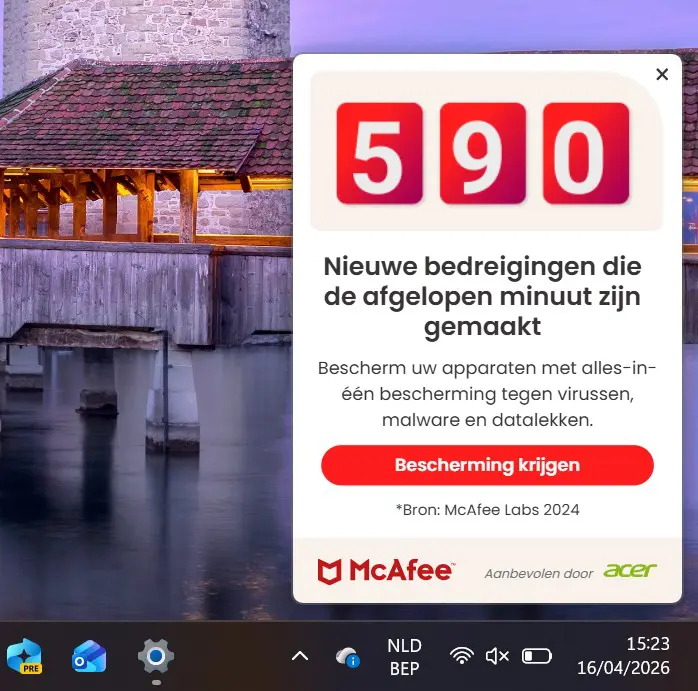698x691 pixels.
Task: Click the red digit 0 tile
Action: click(586, 153)
